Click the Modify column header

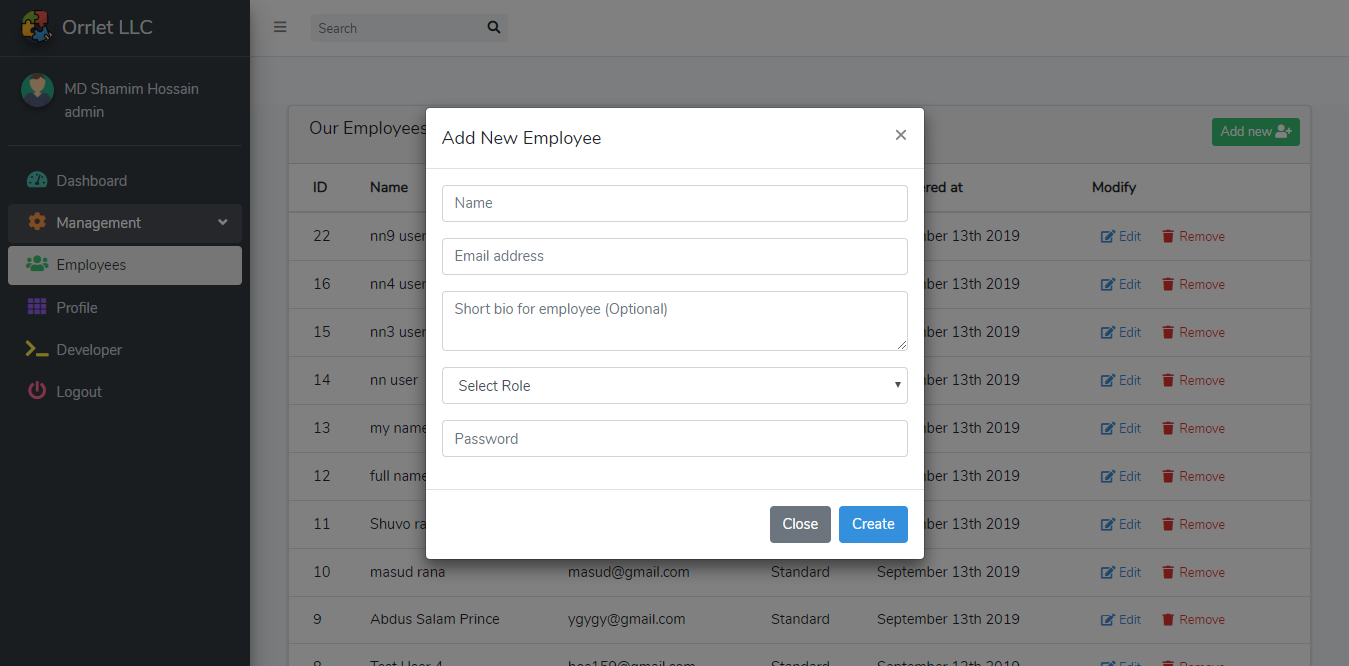coord(1114,187)
